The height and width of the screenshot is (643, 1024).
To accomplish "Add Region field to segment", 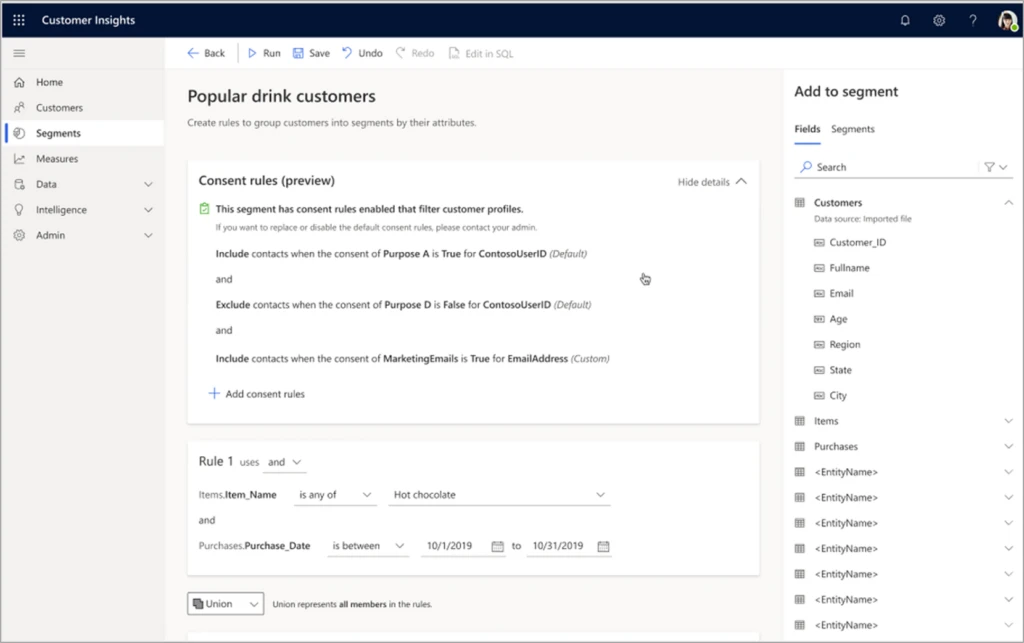I will coord(837,344).
